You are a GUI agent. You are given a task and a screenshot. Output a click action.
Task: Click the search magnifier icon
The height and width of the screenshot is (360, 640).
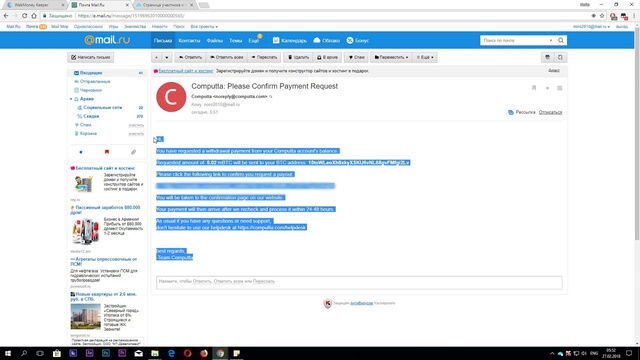tap(561, 40)
